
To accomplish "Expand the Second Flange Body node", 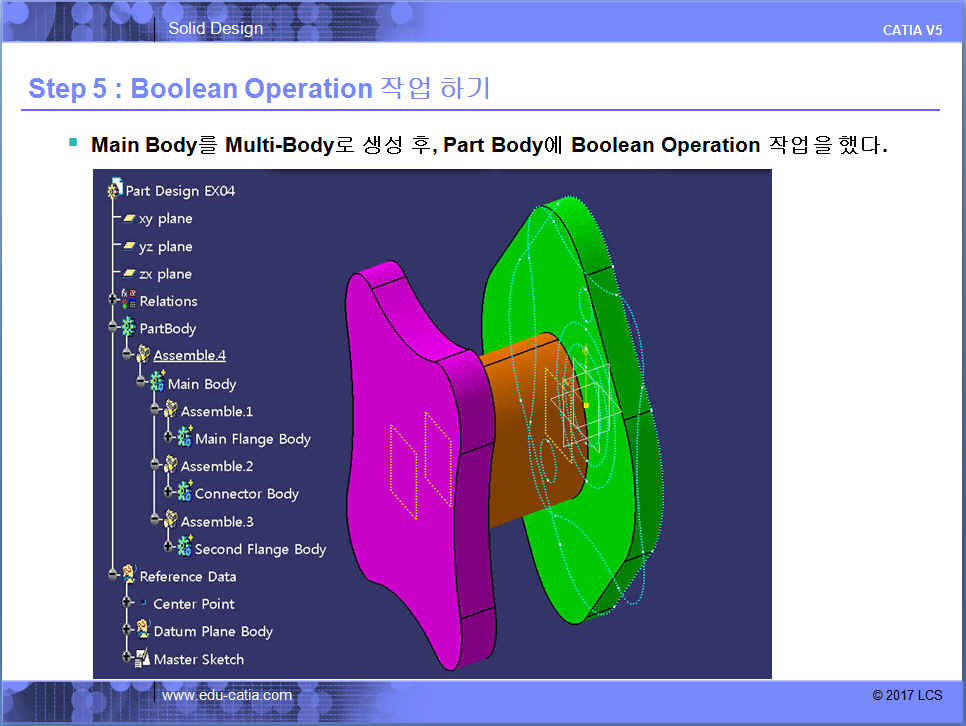I will (169, 549).
